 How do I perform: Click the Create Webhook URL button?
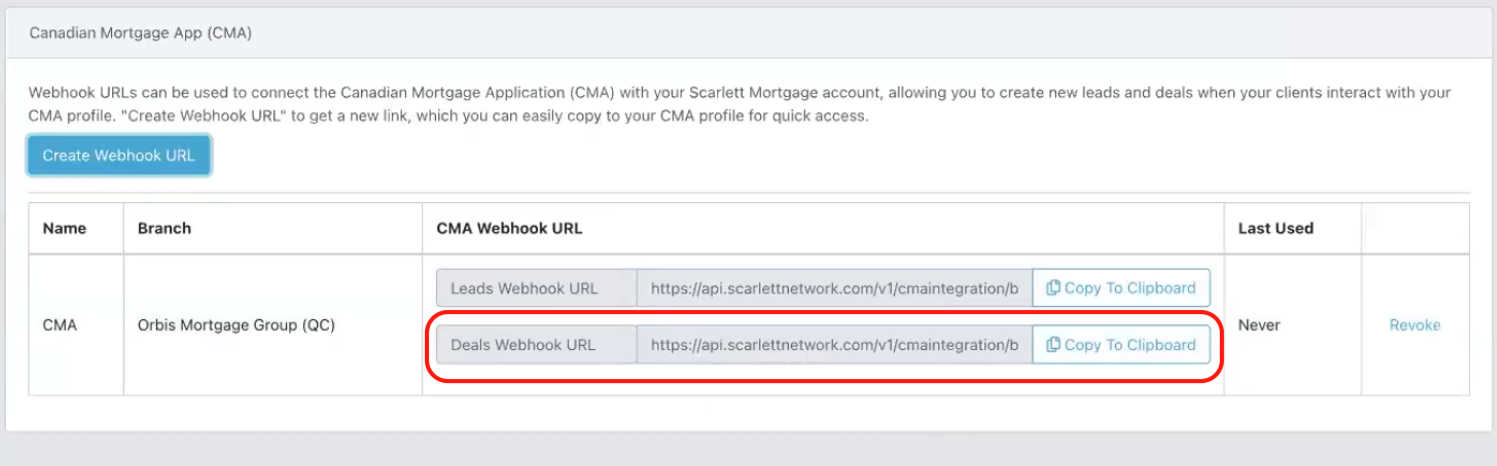118,156
